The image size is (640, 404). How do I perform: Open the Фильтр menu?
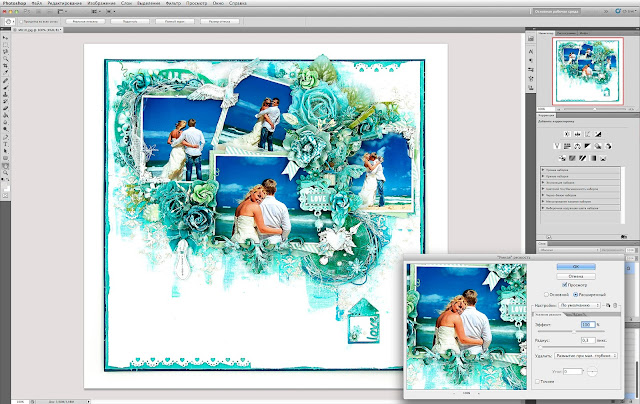[173, 3]
